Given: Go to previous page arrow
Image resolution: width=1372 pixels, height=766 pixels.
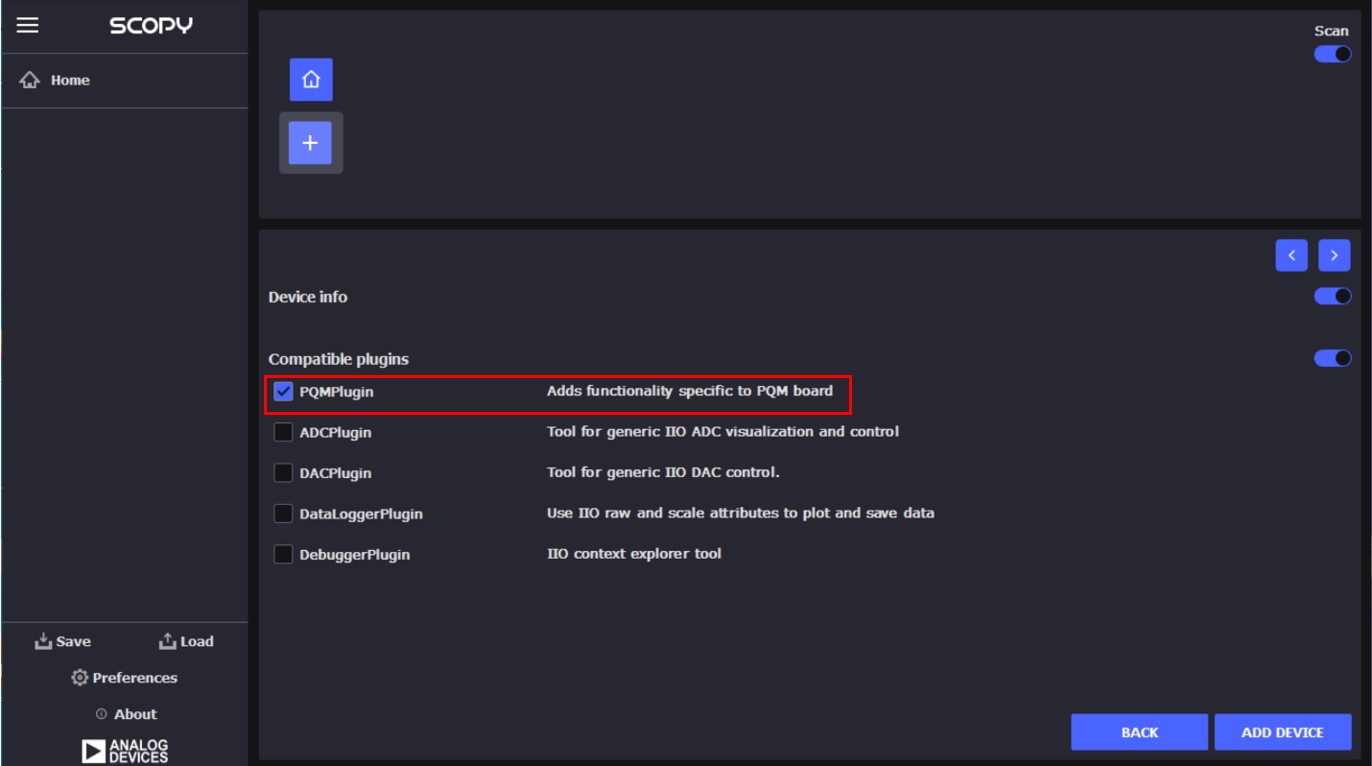Looking at the screenshot, I should point(1292,255).
